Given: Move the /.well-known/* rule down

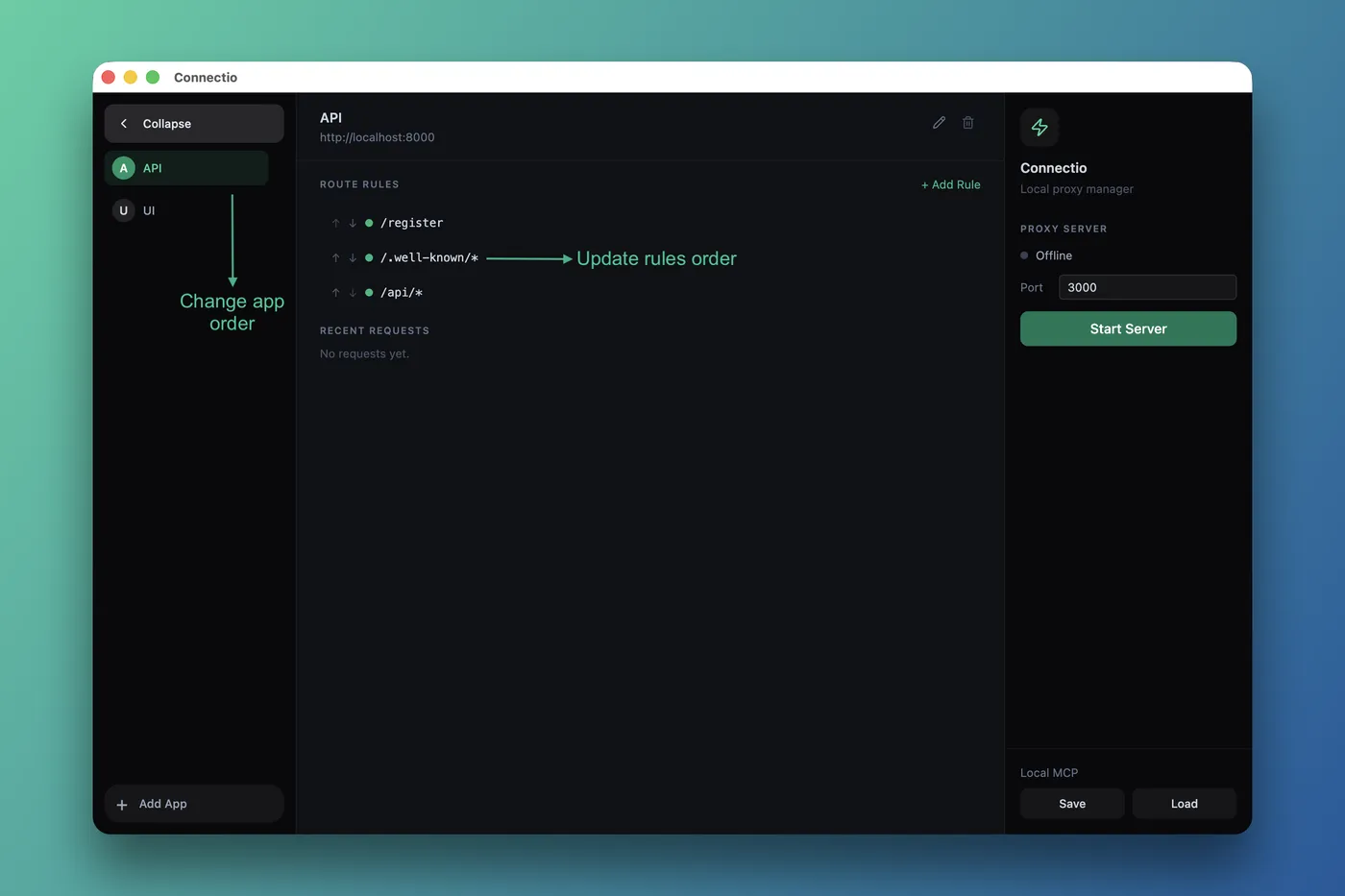Looking at the screenshot, I should point(353,257).
